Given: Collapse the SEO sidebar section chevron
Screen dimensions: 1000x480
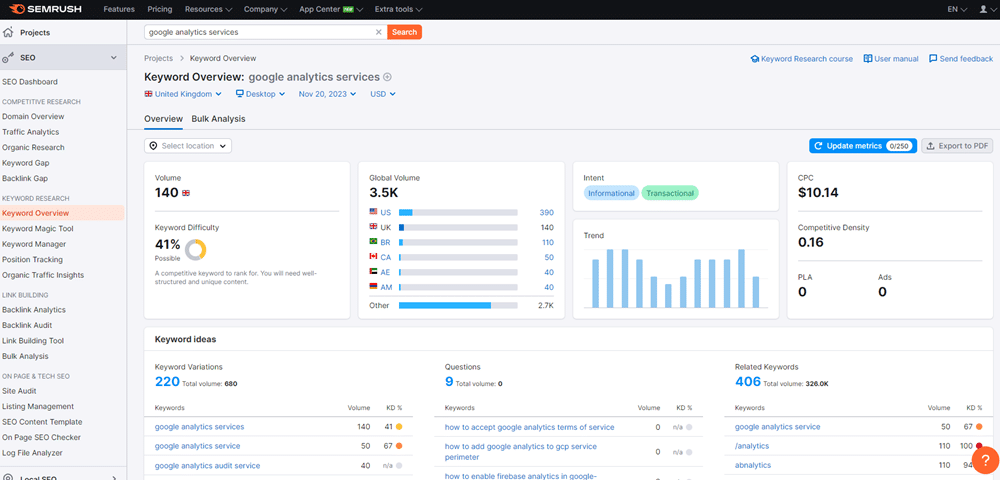Looking at the screenshot, I should pos(114,58).
